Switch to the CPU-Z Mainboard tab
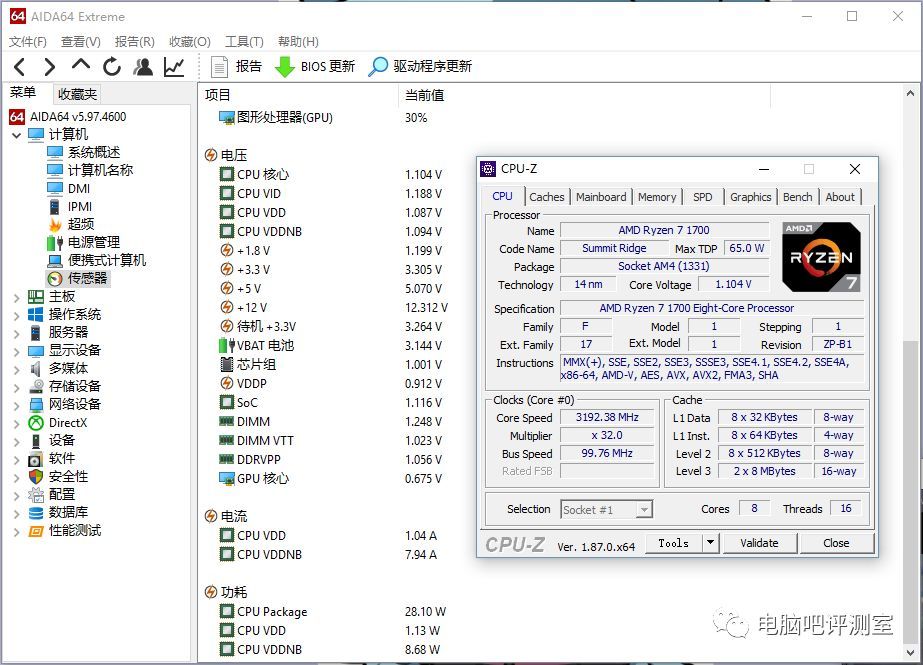The image size is (923, 665). pos(601,197)
